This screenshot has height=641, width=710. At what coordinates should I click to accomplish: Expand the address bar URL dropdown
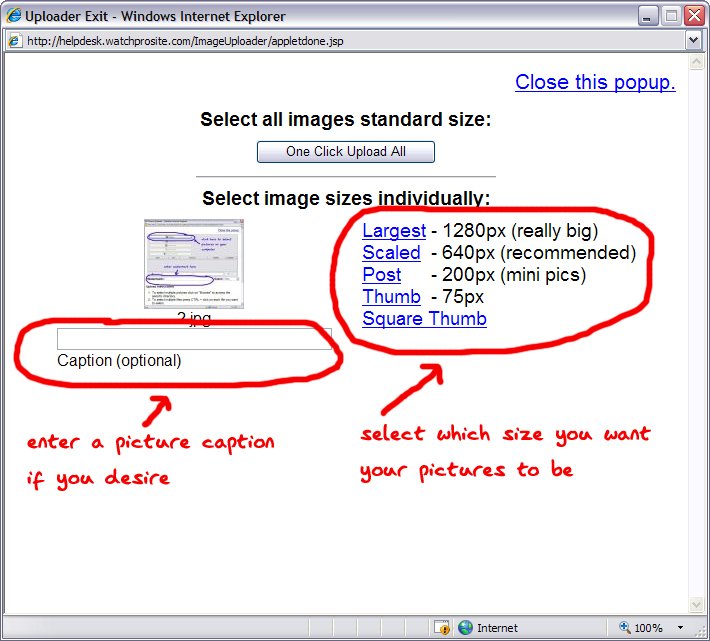pos(693,41)
